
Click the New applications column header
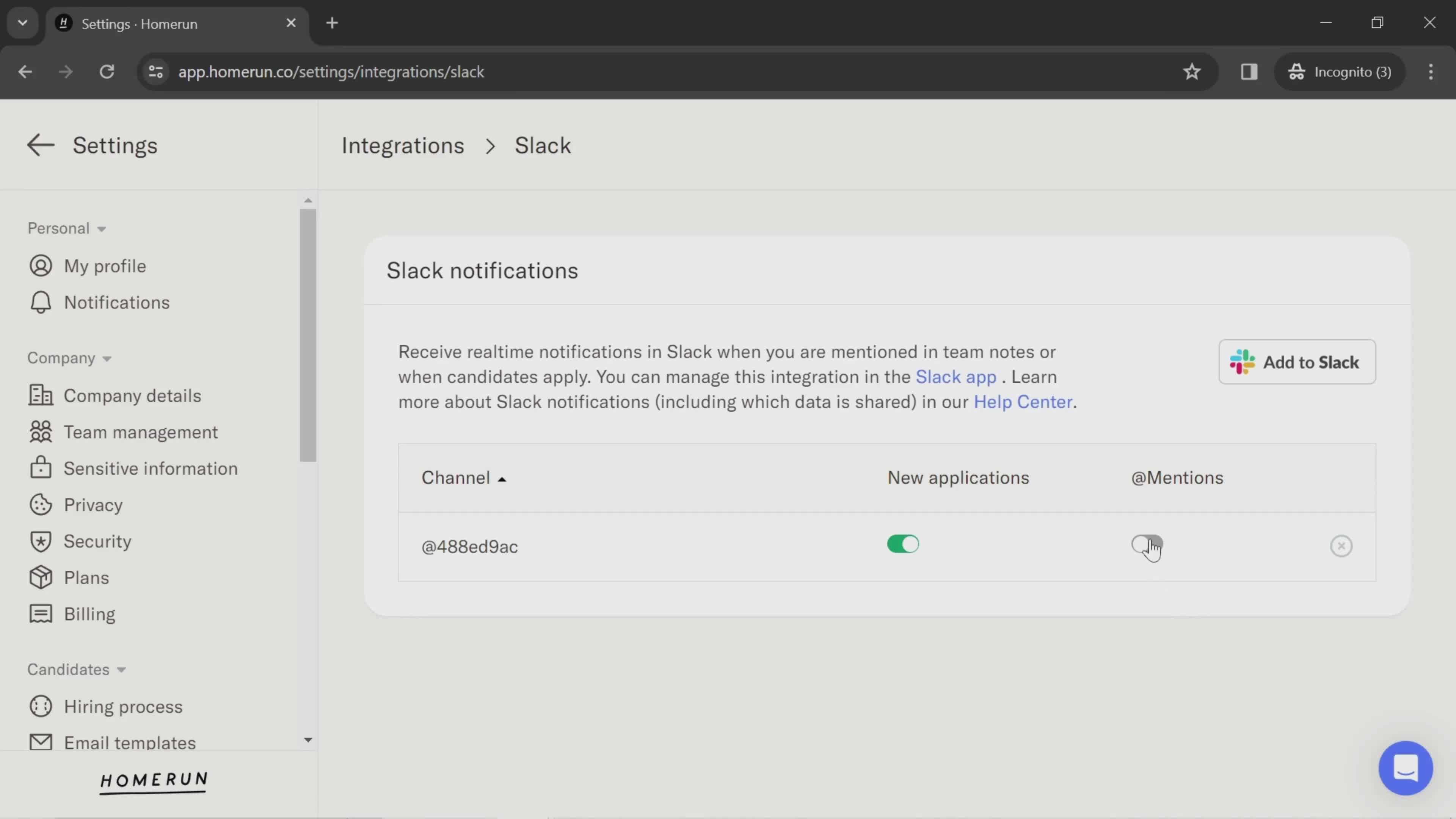(x=958, y=478)
